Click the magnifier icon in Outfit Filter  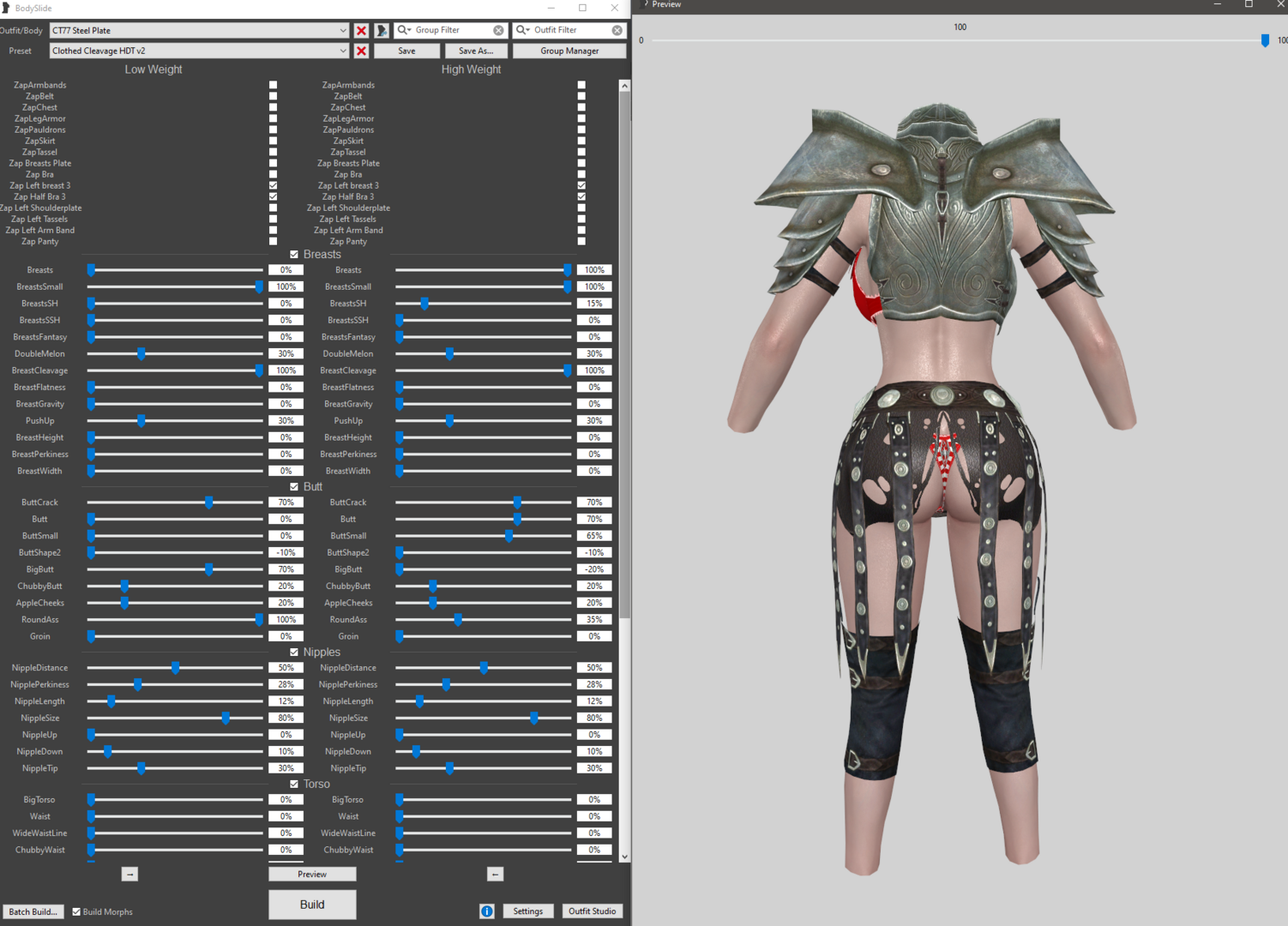tap(522, 30)
